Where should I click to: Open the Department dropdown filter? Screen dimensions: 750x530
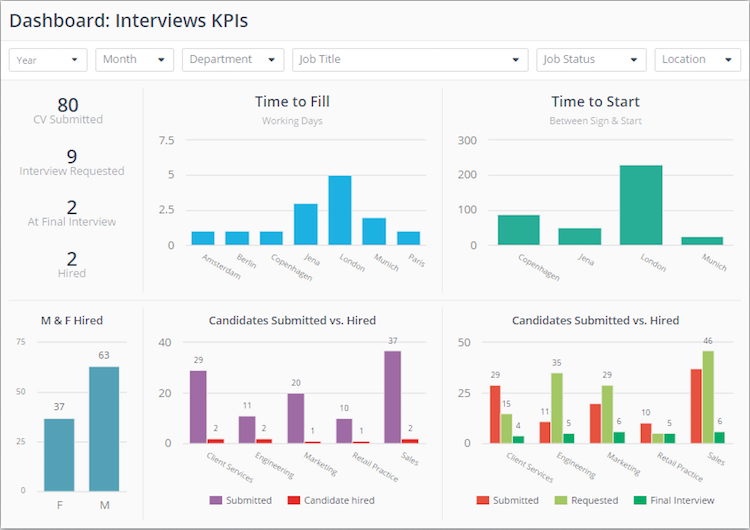tap(233, 60)
